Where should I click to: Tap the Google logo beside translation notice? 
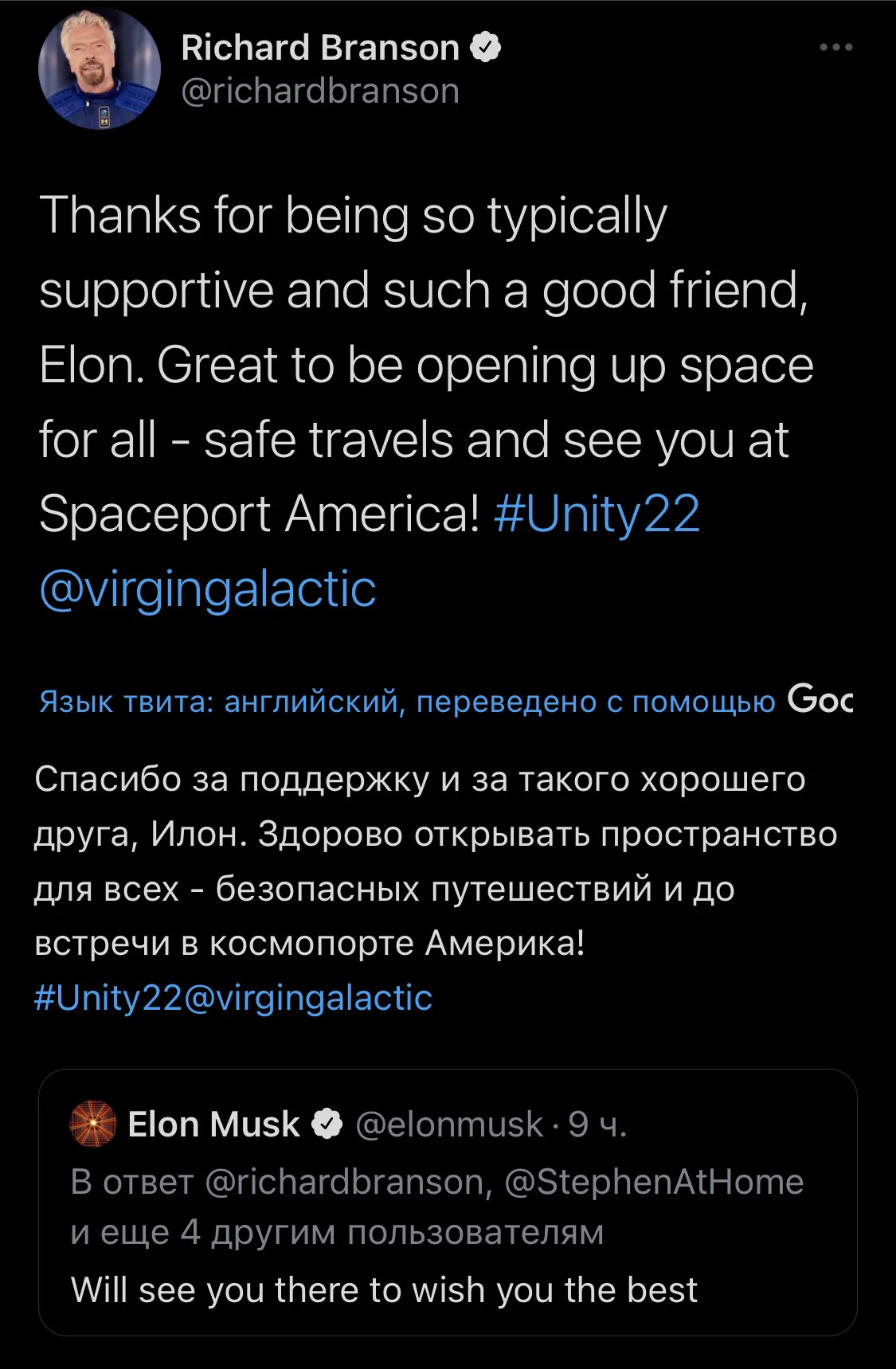820,698
